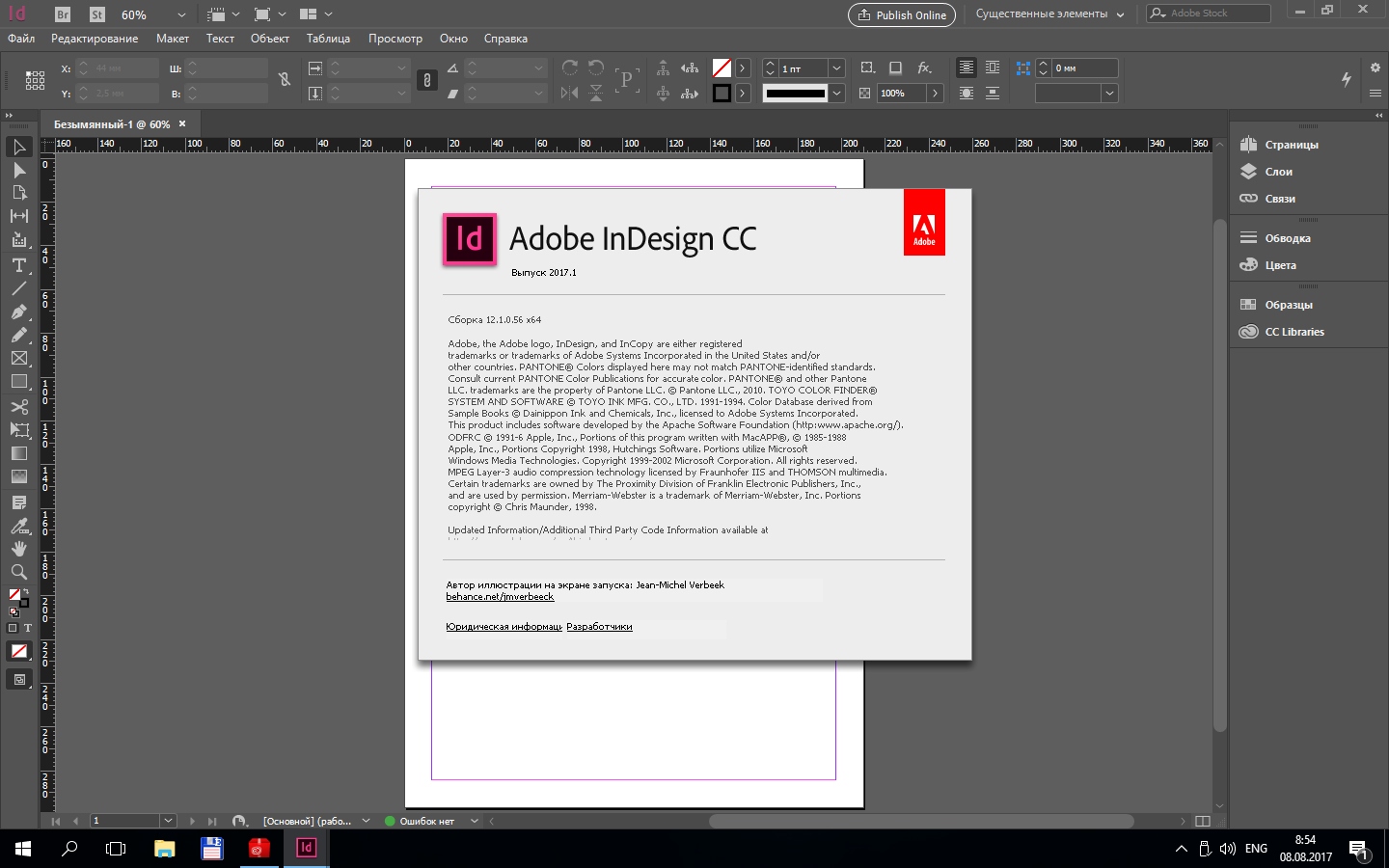Open the Bridge (Br) icon
Viewport: 1389px width, 868px height.
point(63,14)
